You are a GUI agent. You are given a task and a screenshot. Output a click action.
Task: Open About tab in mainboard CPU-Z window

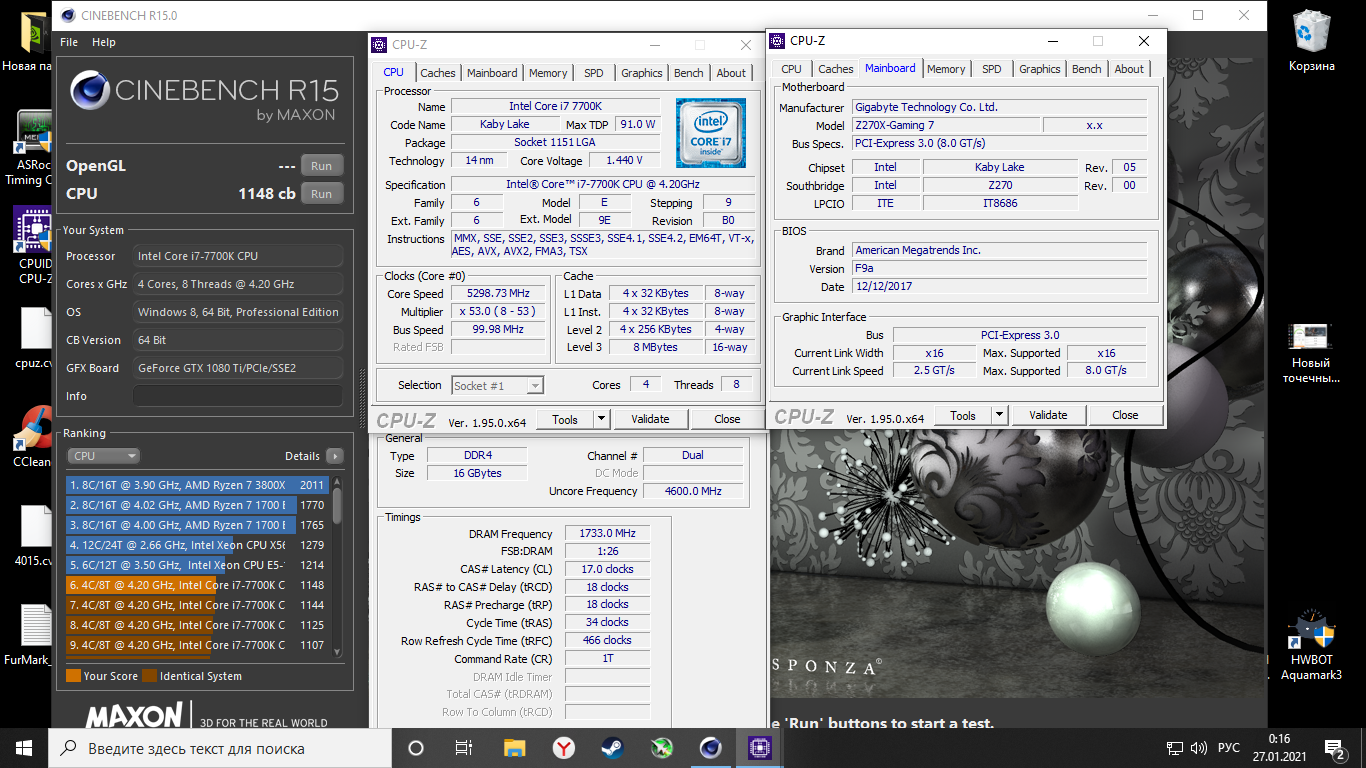coord(1129,69)
